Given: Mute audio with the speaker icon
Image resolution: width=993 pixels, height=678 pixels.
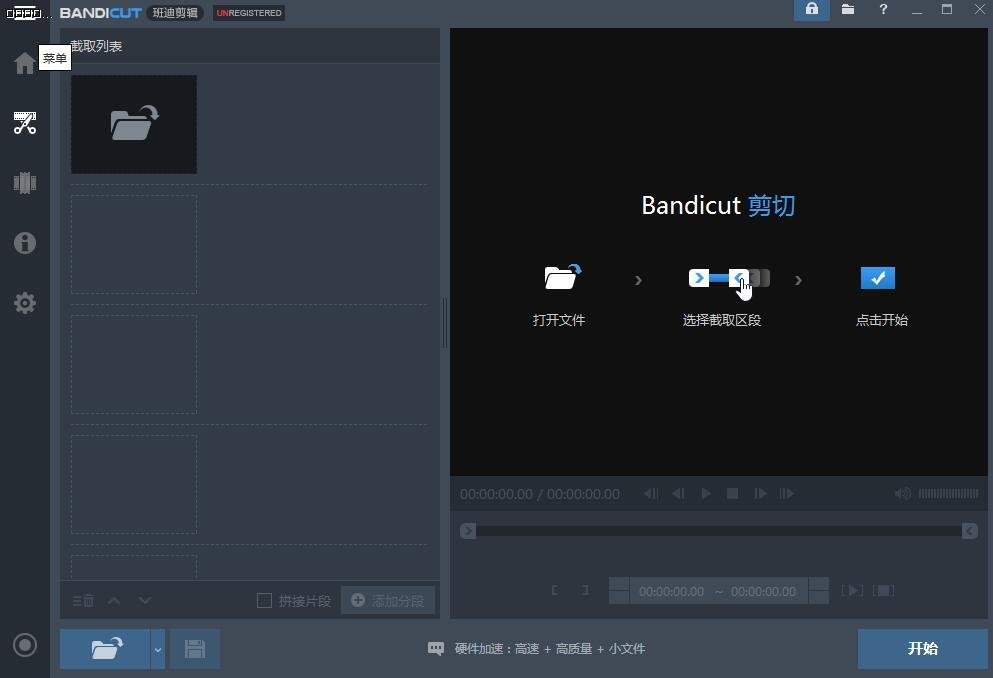Looking at the screenshot, I should click(x=902, y=494).
